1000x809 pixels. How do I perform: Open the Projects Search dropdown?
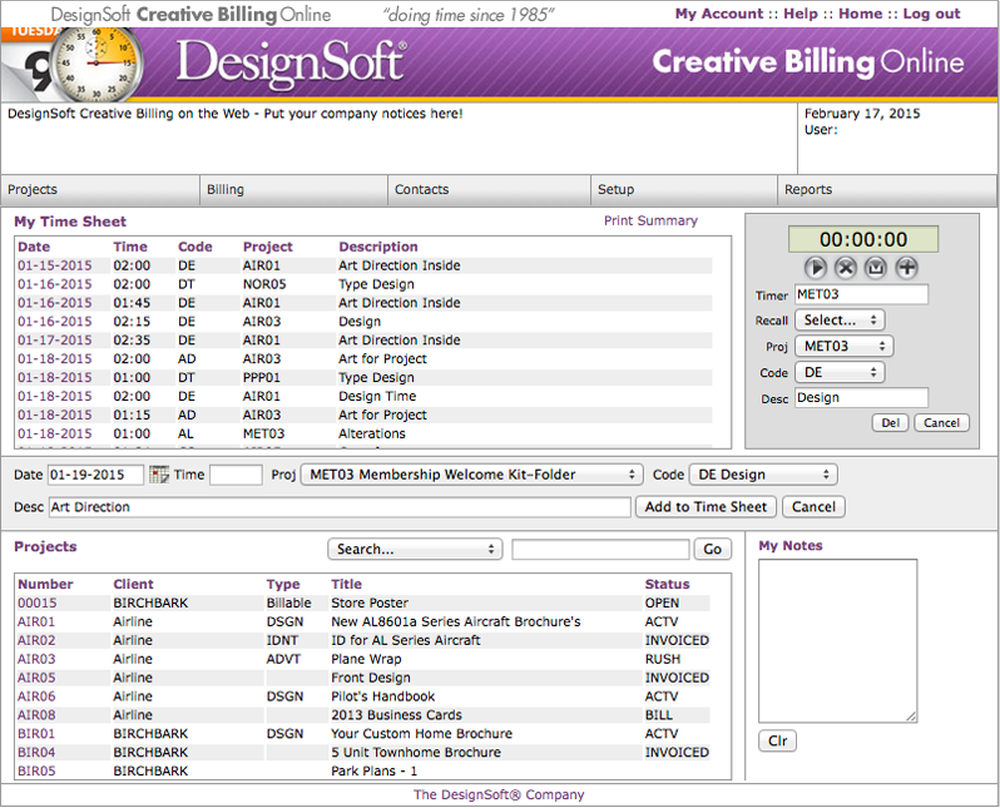415,549
